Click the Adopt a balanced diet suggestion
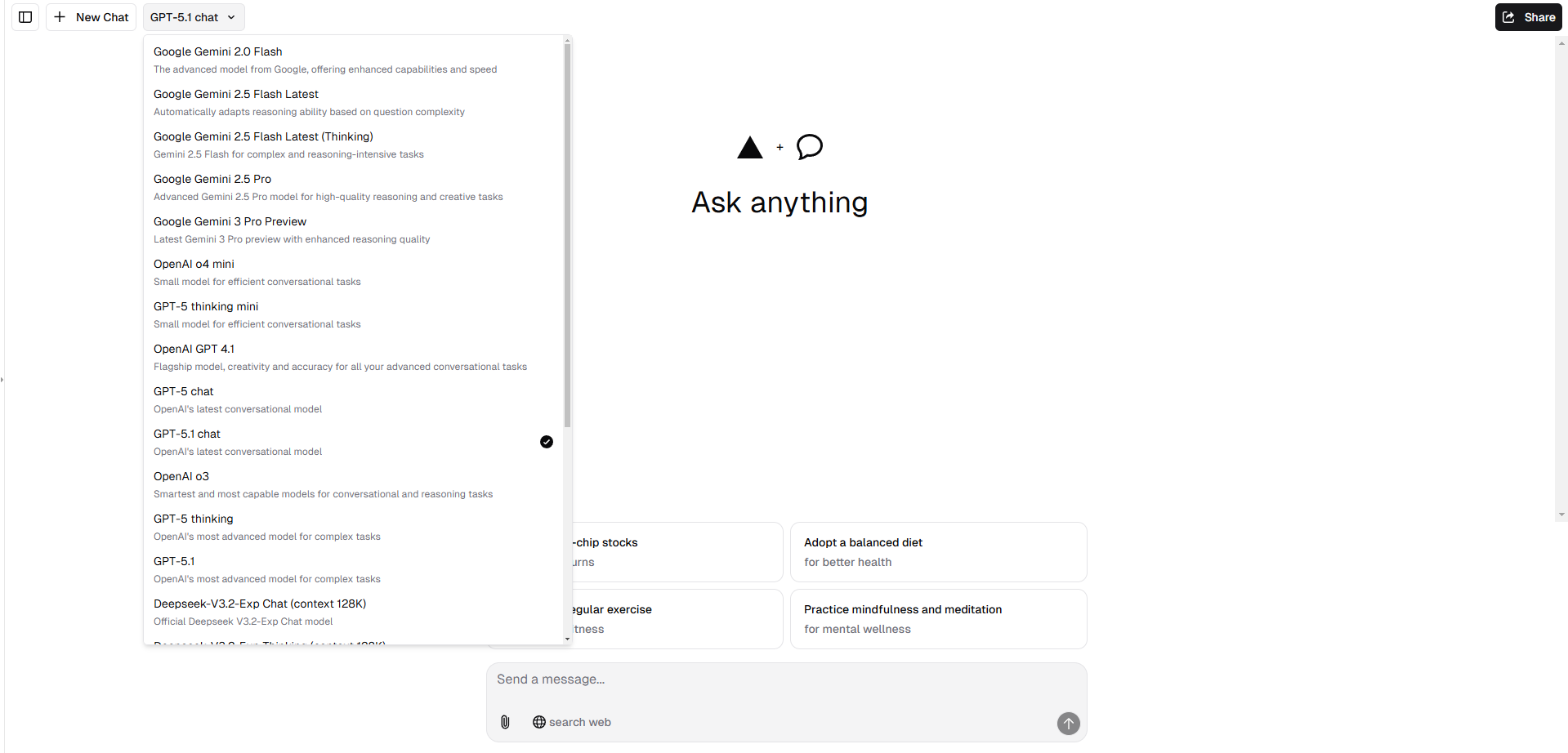1568x753 pixels. pyautogui.click(x=938, y=552)
